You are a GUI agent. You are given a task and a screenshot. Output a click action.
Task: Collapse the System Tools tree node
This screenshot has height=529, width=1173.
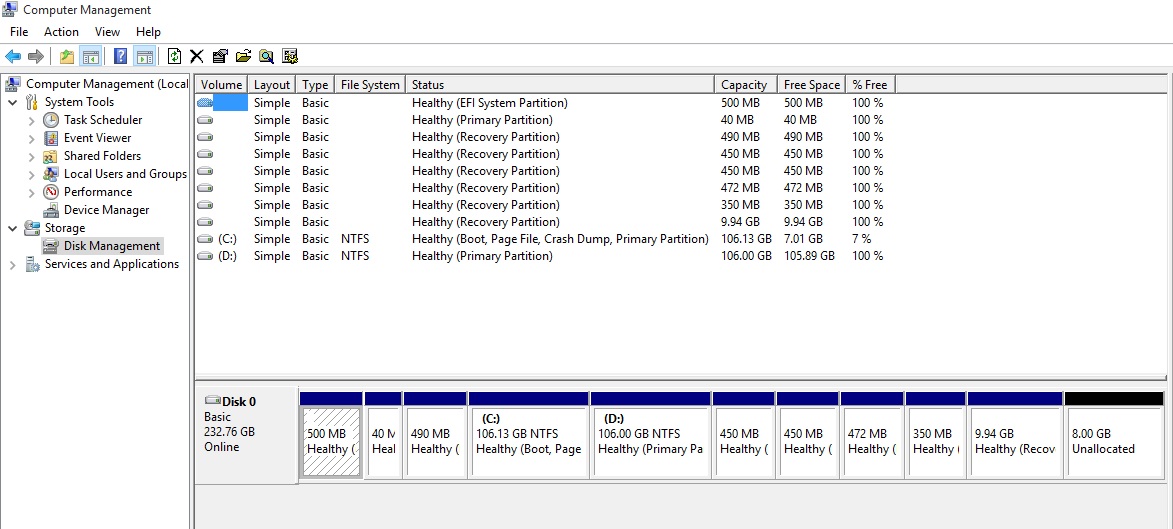[x=13, y=103]
